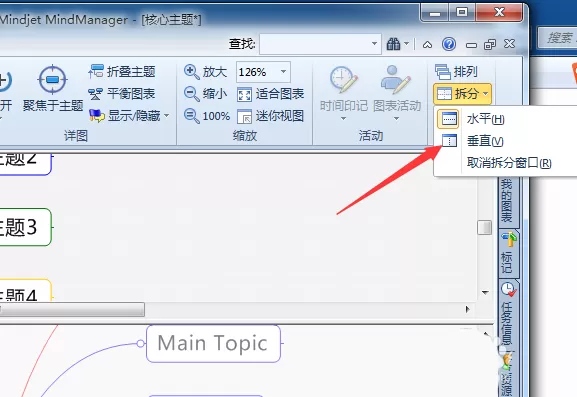Viewport: 577px width, 397px height.
Task: Open Mini View (迷你视图)
Action: point(270,116)
